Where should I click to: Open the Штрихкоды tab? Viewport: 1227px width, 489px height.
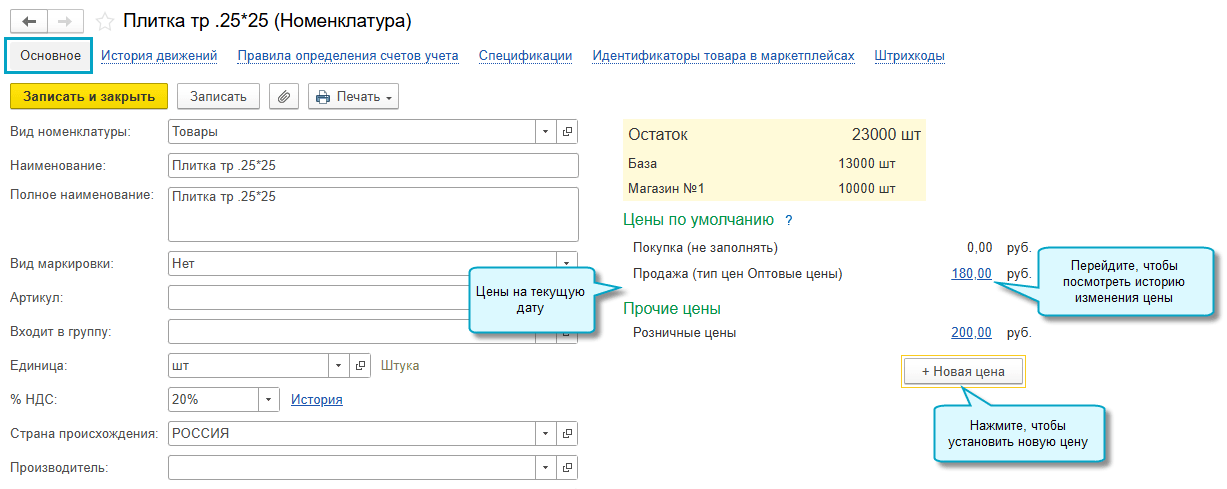click(909, 56)
